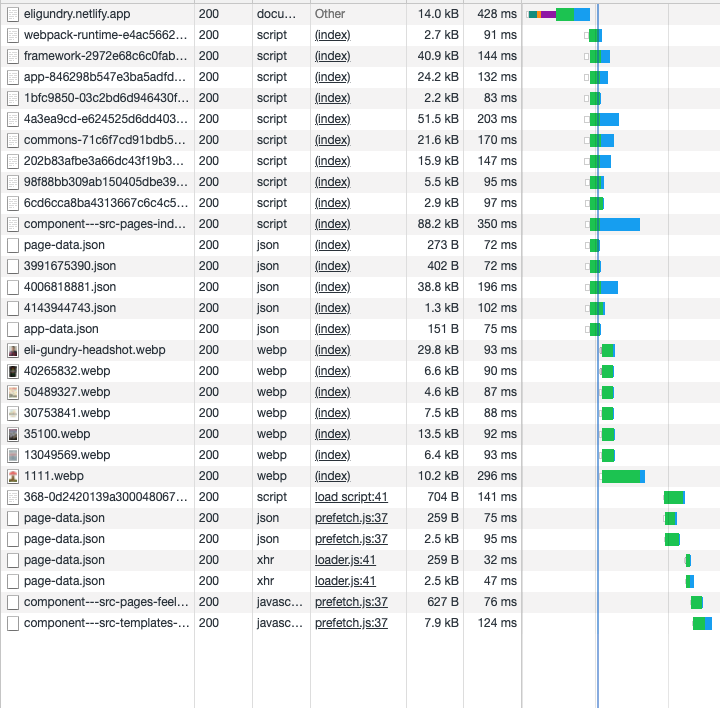Select the eligundry.netlify.app request
The image size is (720, 708).
(77, 14)
